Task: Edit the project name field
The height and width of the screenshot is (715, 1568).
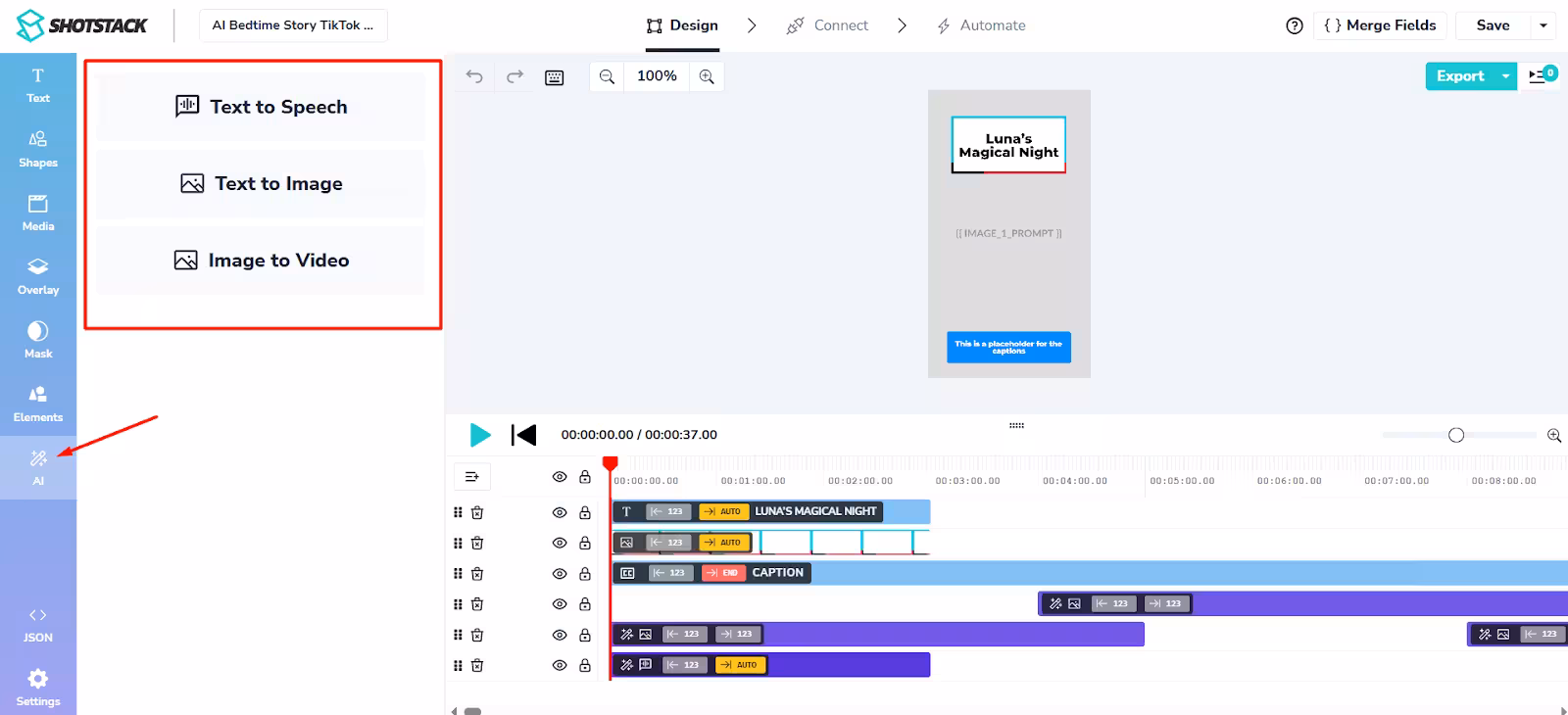Action: tap(293, 25)
